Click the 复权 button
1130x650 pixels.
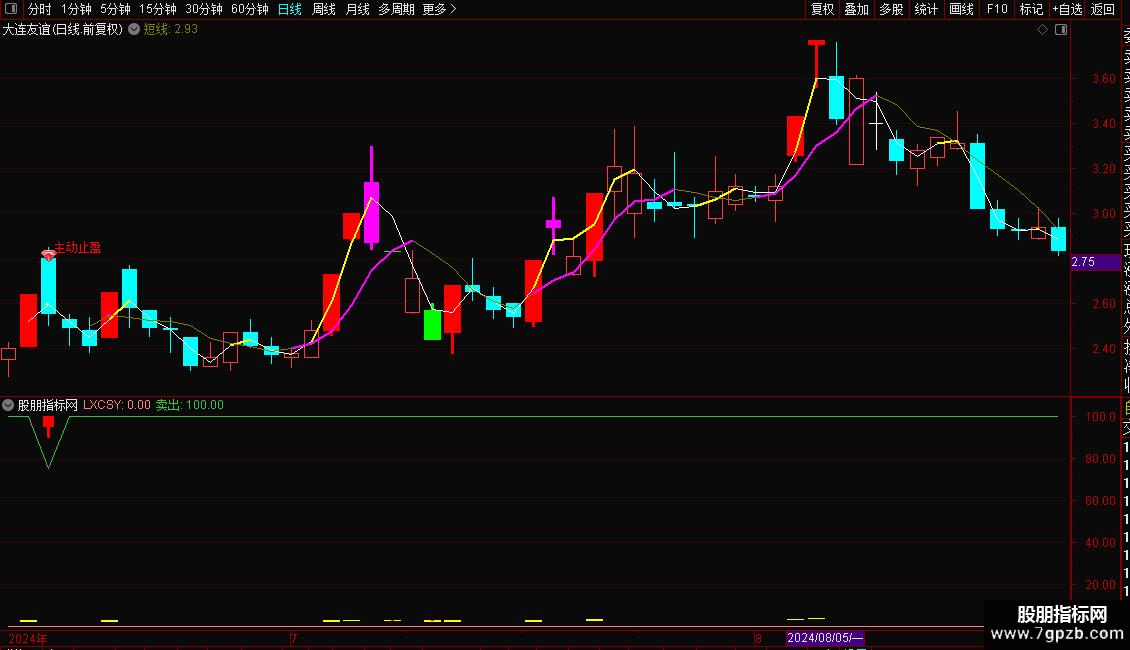(x=822, y=9)
